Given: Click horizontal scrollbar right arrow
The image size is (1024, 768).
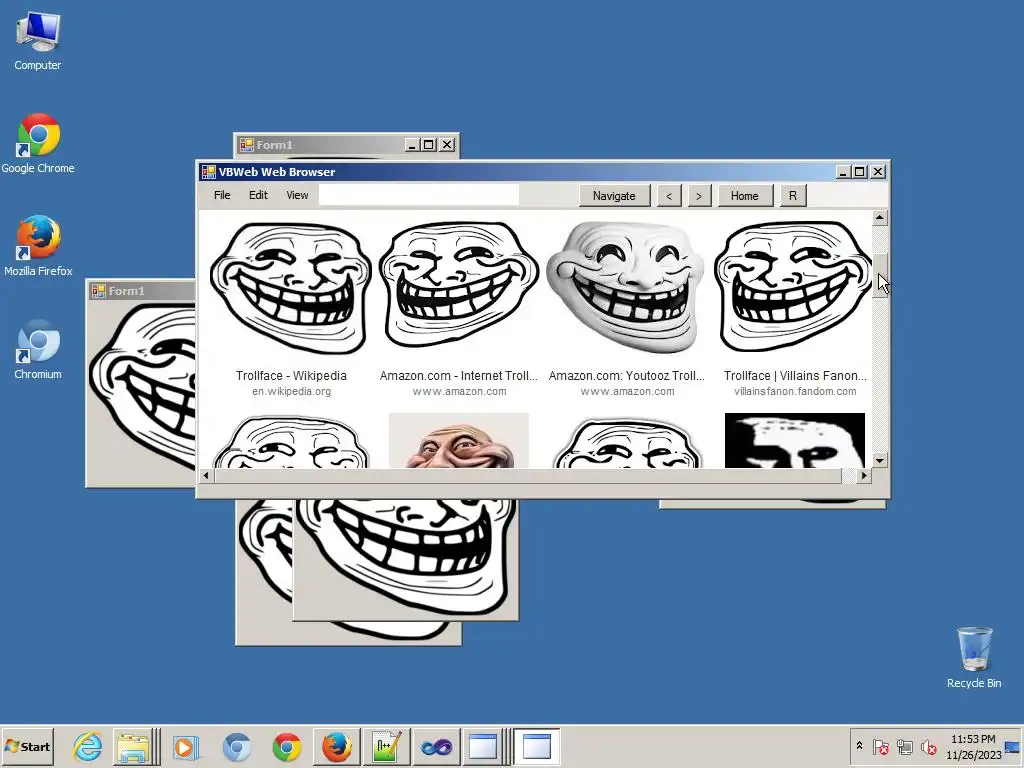Looking at the screenshot, I should 864,475.
